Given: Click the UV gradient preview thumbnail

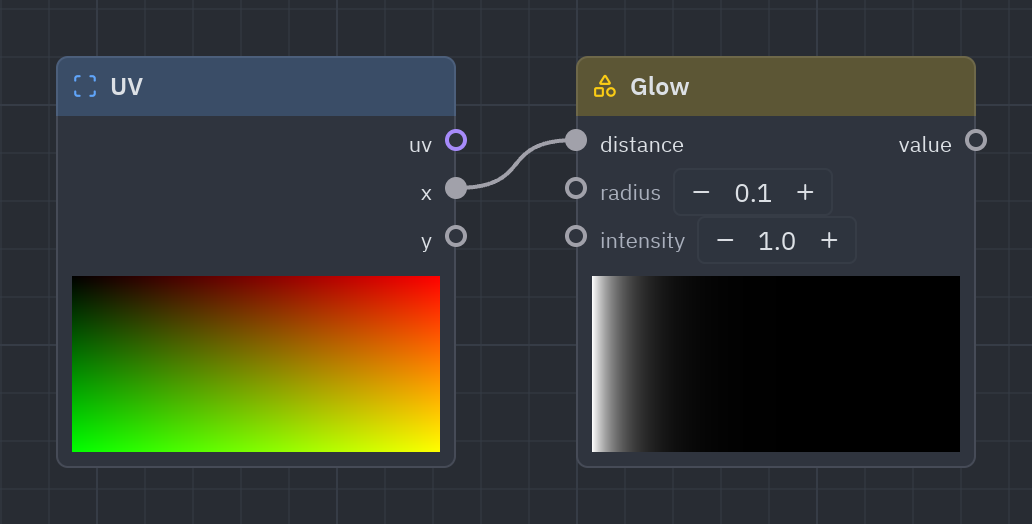Looking at the screenshot, I should (256, 364).
